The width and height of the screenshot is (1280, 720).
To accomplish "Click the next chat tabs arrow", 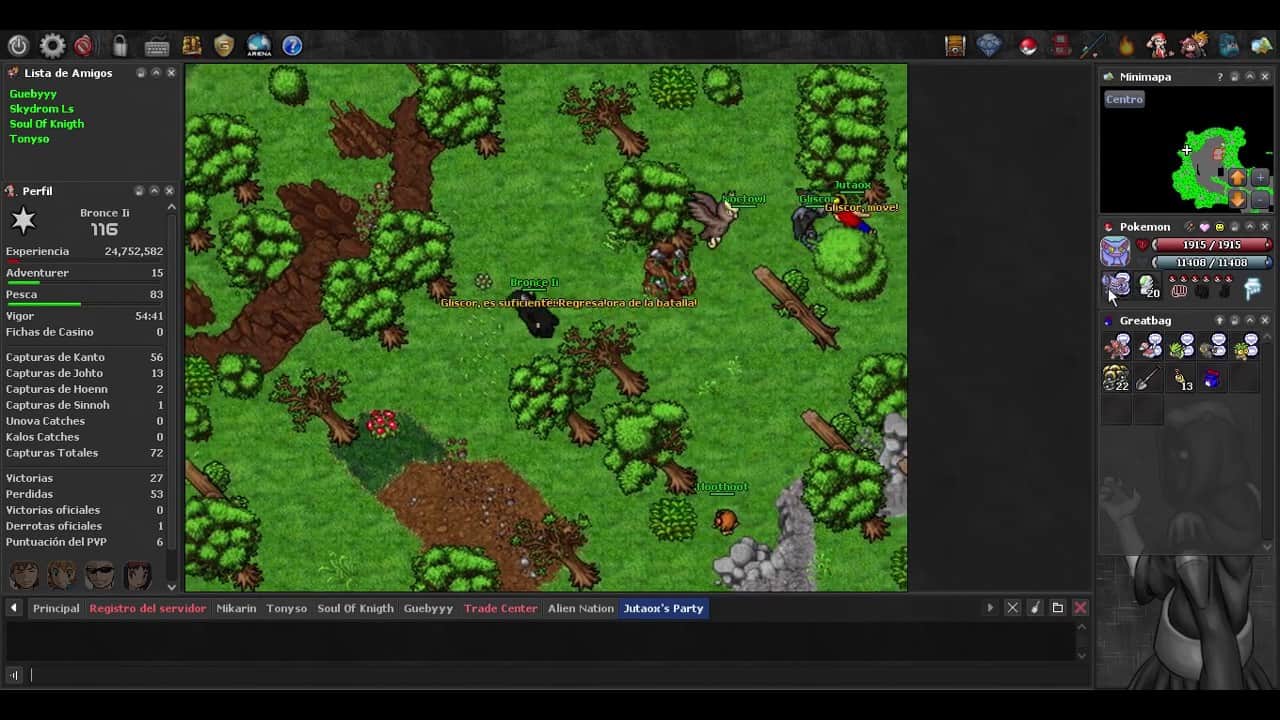I will pos(990,608).
